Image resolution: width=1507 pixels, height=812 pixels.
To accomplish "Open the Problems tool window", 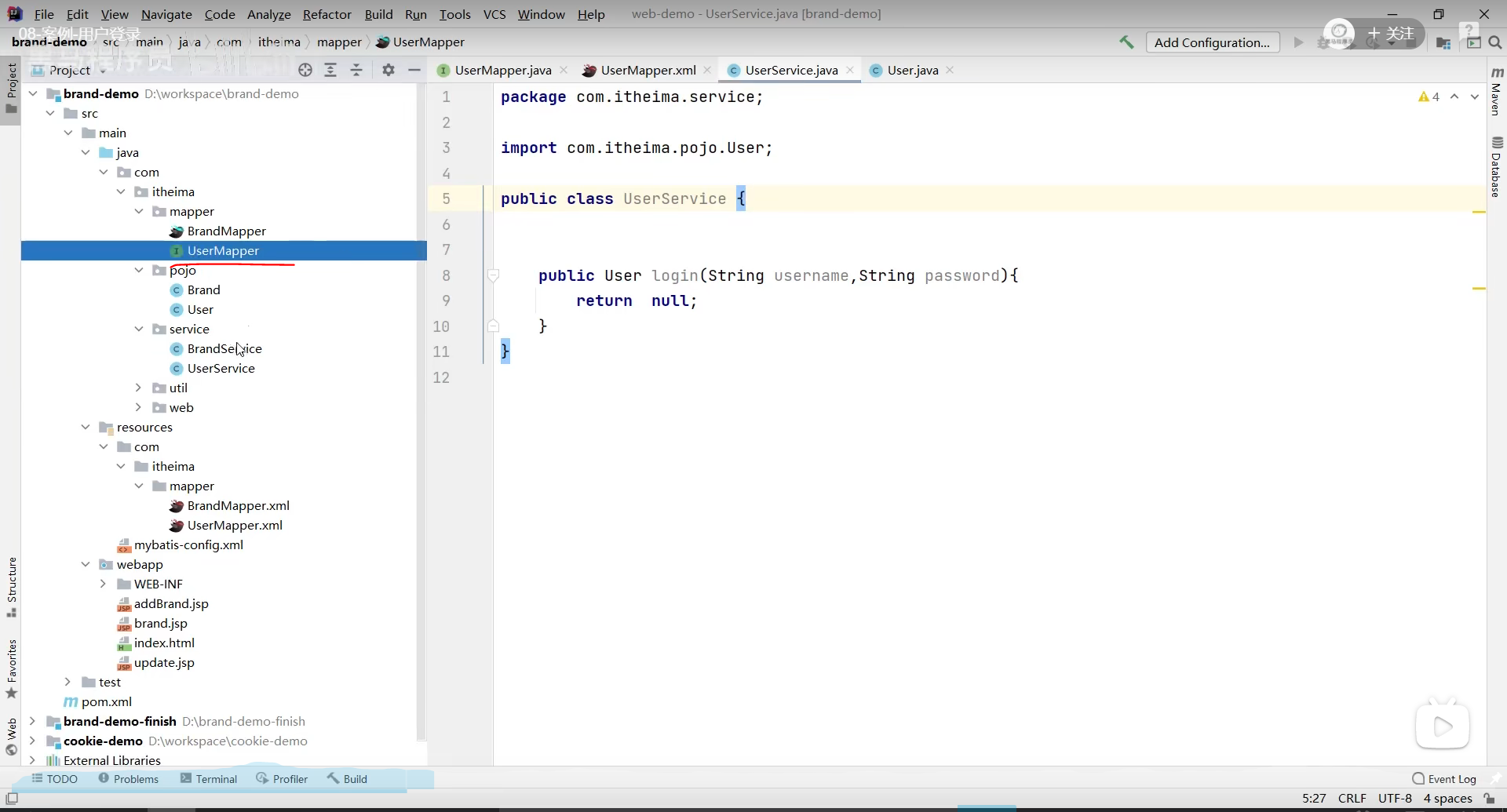I will [129, 779].
